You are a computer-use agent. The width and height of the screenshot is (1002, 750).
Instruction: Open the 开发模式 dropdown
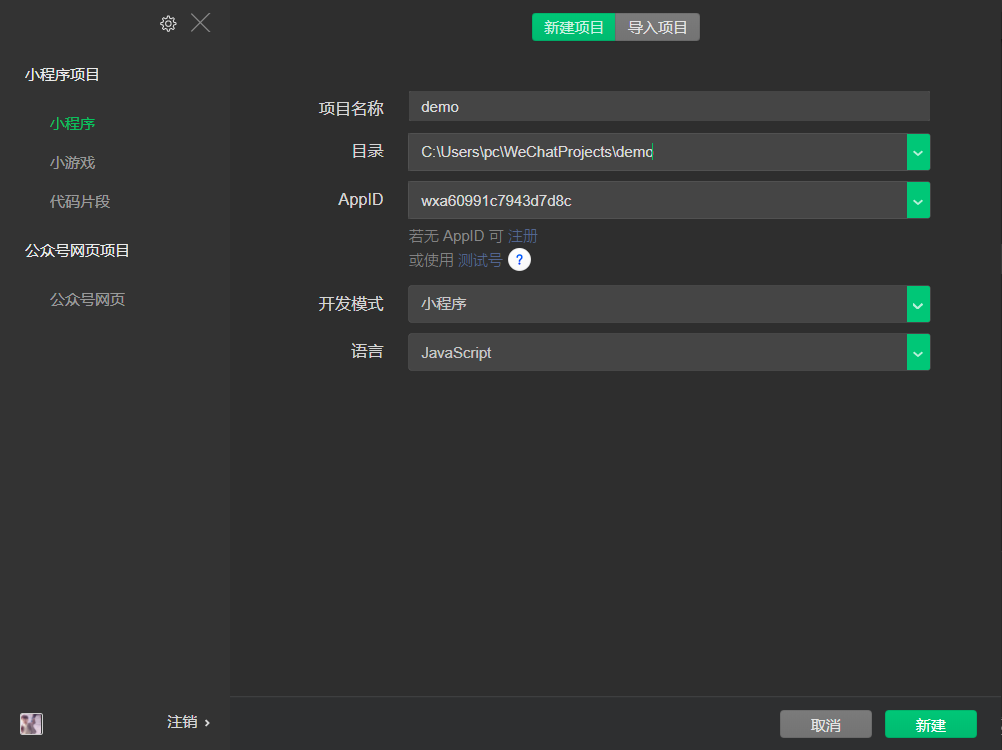[x=669, y=303]
